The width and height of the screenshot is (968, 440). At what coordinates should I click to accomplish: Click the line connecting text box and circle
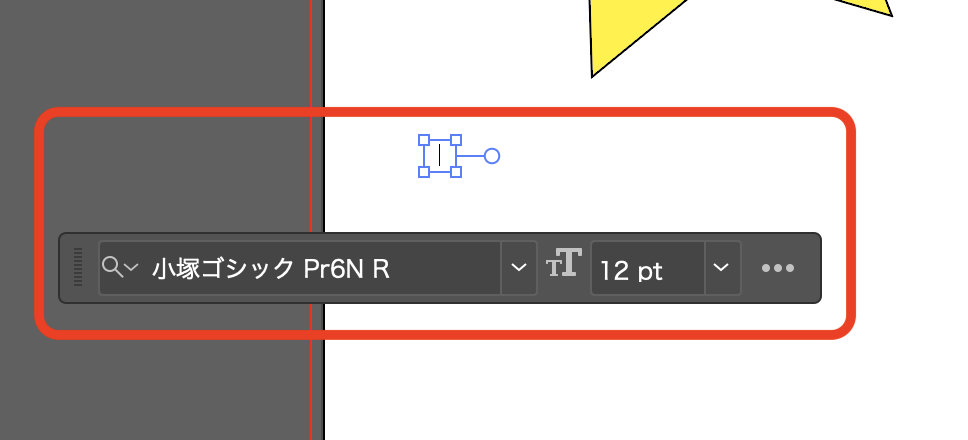pyautogui.click(x=472, y=156)
